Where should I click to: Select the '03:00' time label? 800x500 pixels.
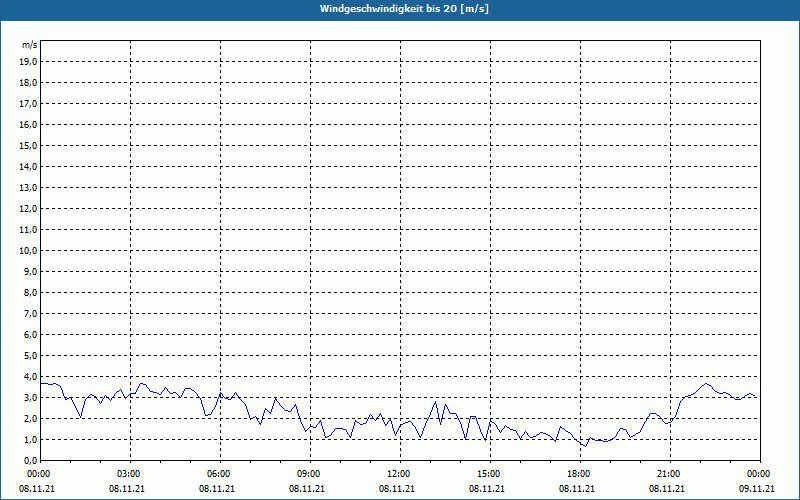coord(129,474)
